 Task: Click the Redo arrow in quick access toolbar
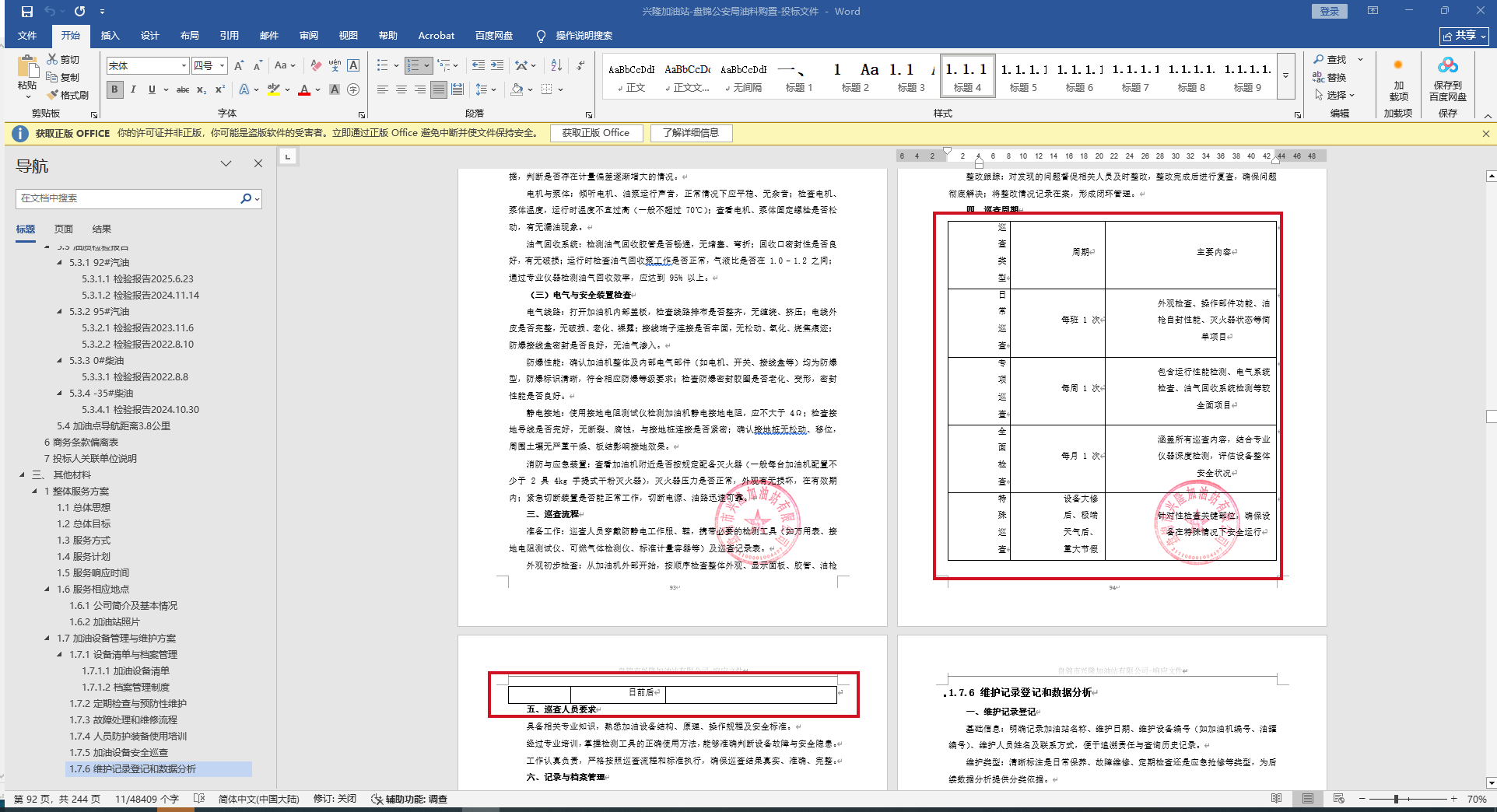[x=80, y=12]
